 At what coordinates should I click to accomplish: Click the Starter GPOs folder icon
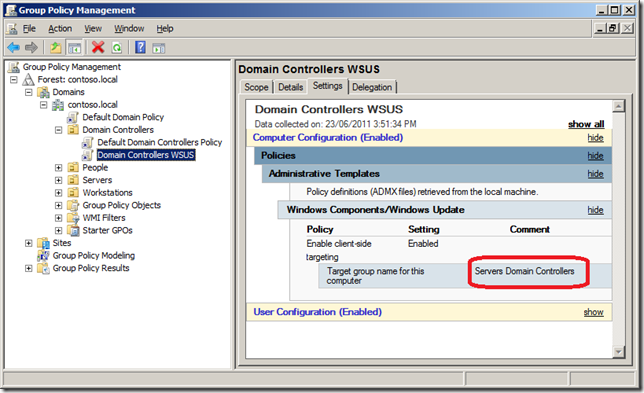(x=73, y=230)
